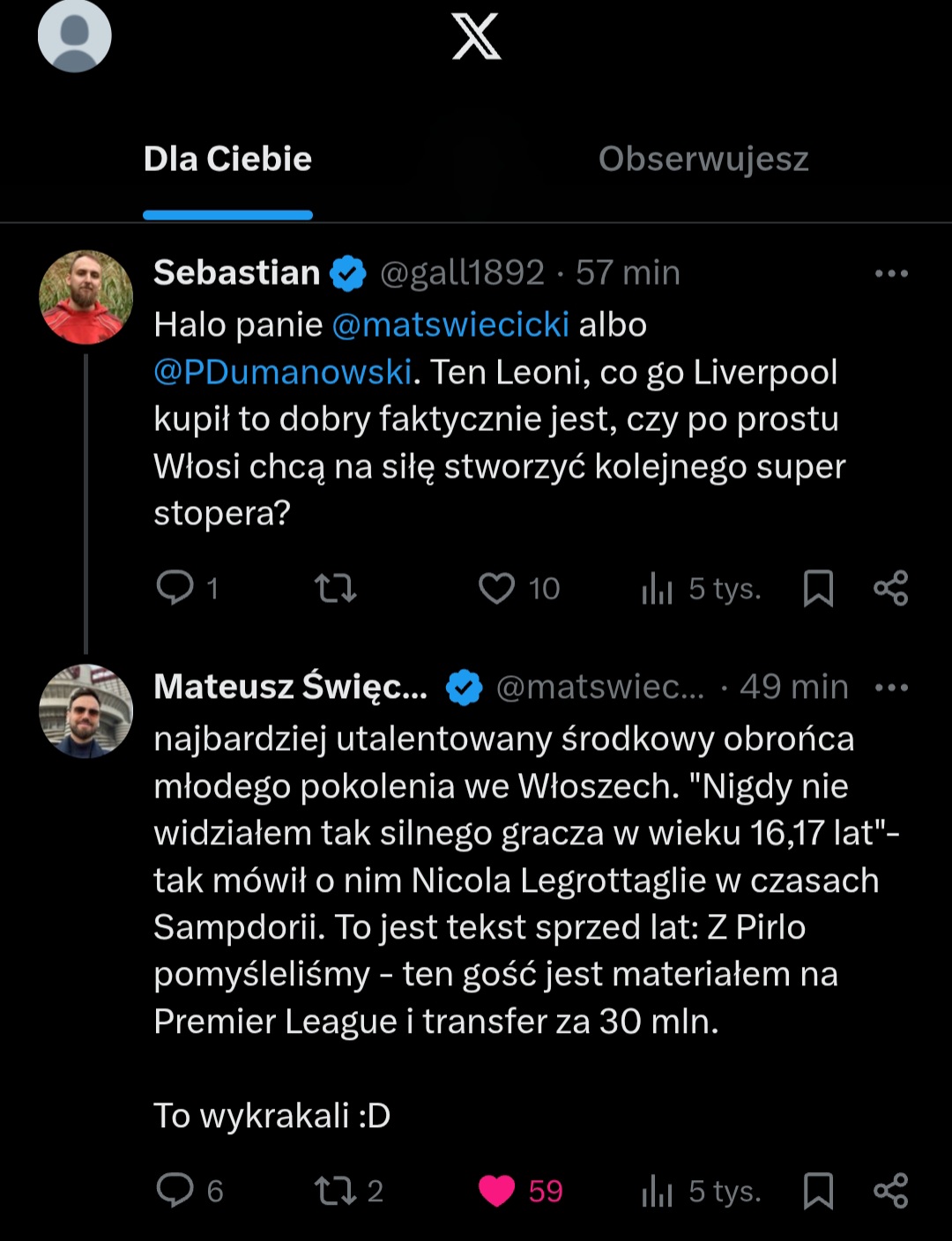Open more options on Mateusz's tweet
The height and width of the screenshot is (1241, 952).
point(891,687)
